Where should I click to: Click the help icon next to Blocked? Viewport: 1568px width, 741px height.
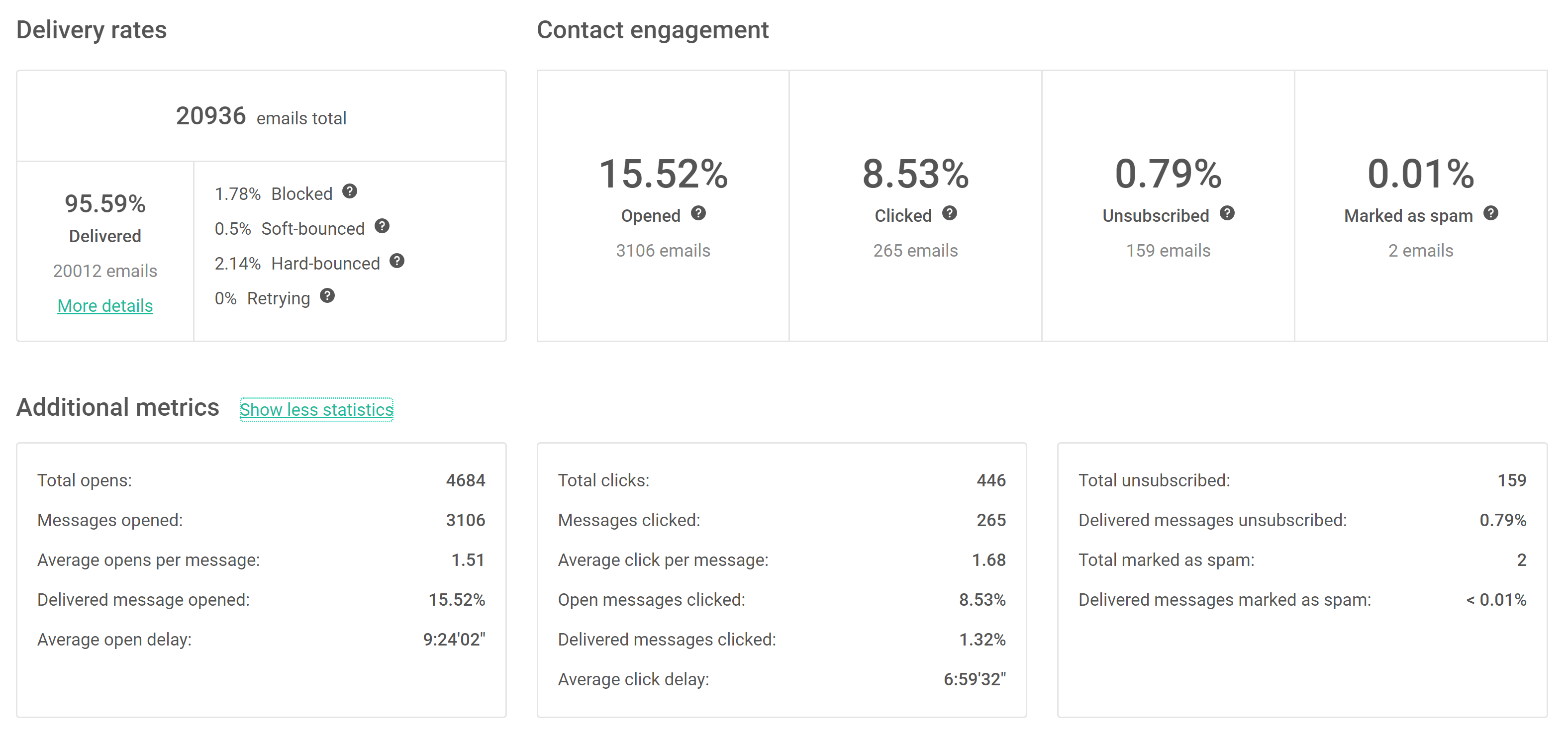tap(349, 191)
